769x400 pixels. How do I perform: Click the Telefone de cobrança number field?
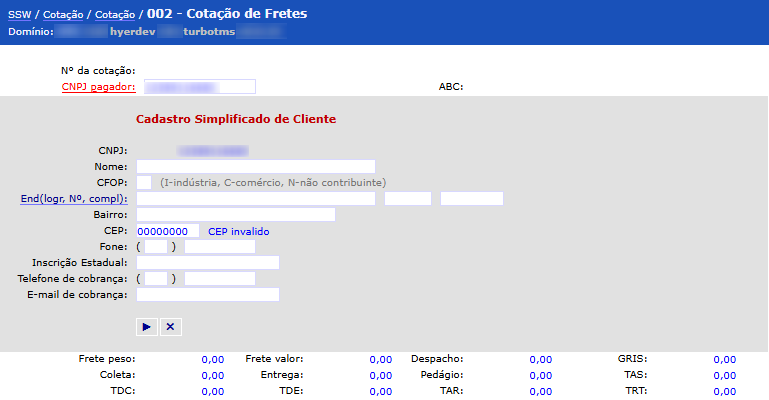[219, 279]
